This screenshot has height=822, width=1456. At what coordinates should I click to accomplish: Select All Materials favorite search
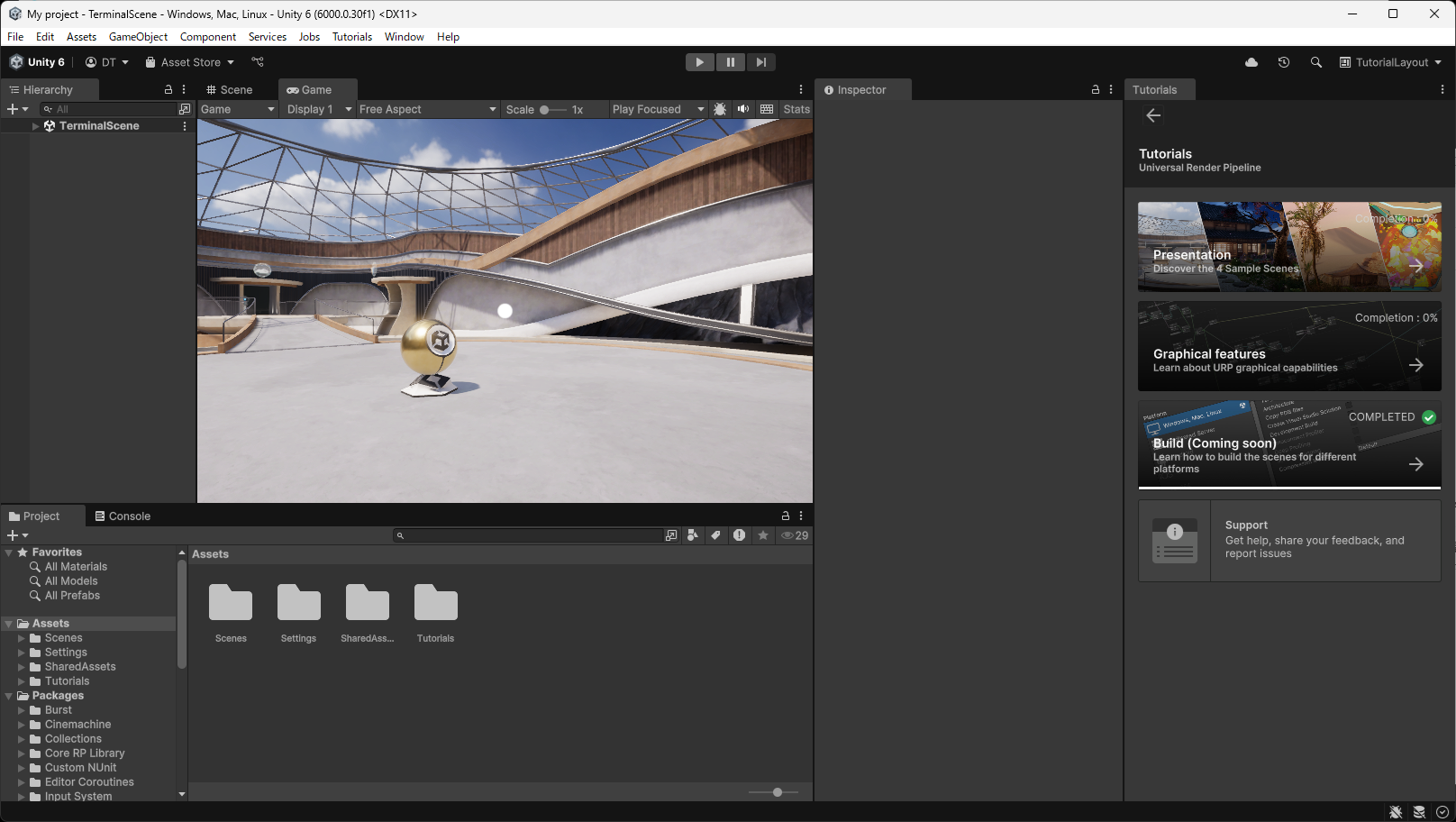click(76, 567)
